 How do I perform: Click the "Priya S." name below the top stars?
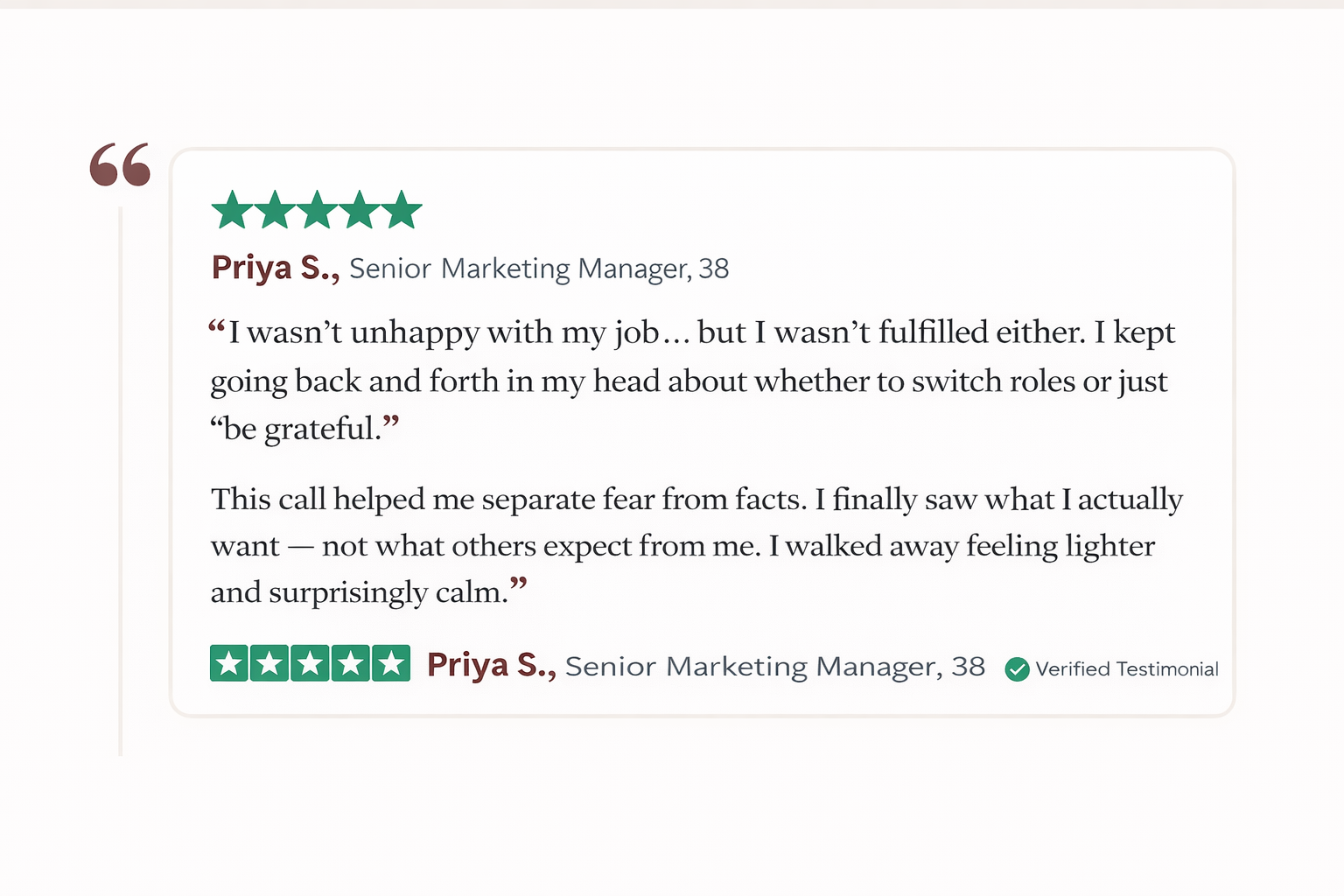tap(276, 268)
